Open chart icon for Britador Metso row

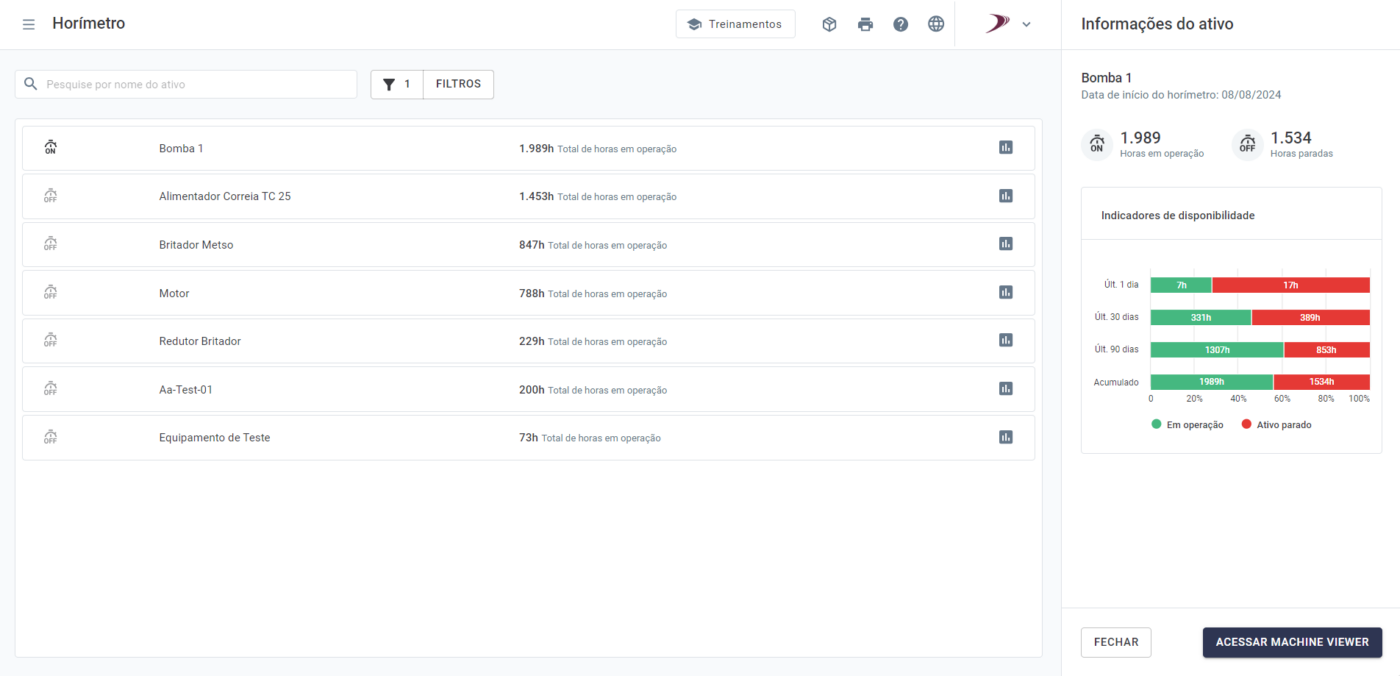(x=1005, y=244)
